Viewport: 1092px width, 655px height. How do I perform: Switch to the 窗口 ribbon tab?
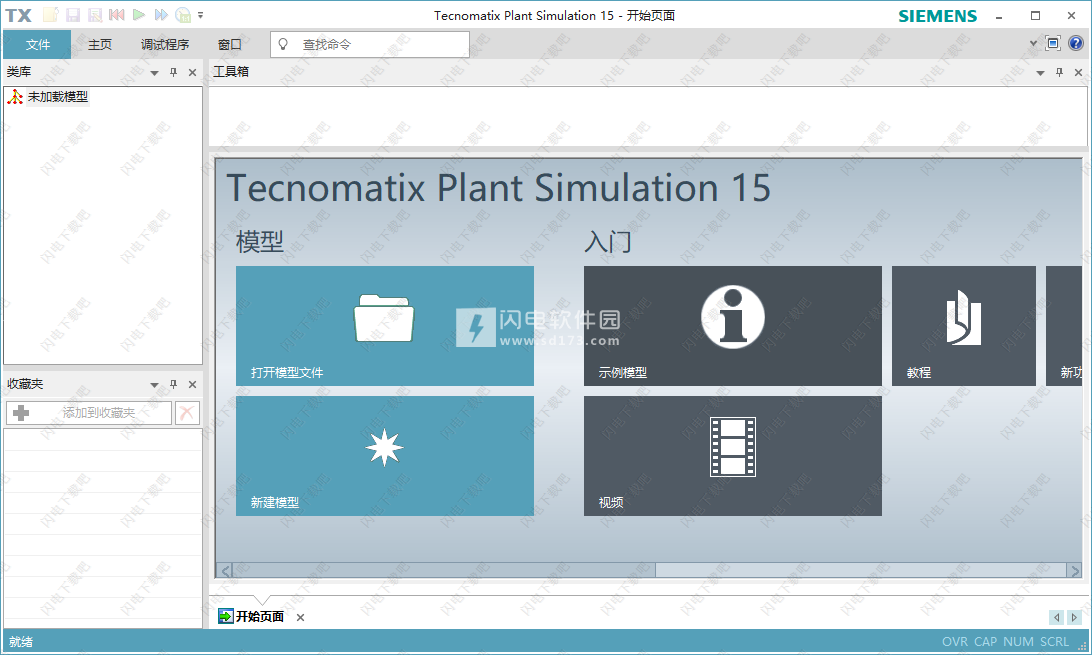(x=229, y=45)
